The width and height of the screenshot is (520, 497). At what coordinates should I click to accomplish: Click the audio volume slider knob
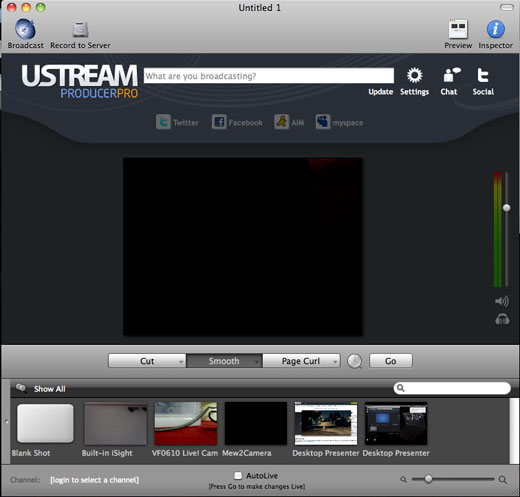[x=506, y=208]
